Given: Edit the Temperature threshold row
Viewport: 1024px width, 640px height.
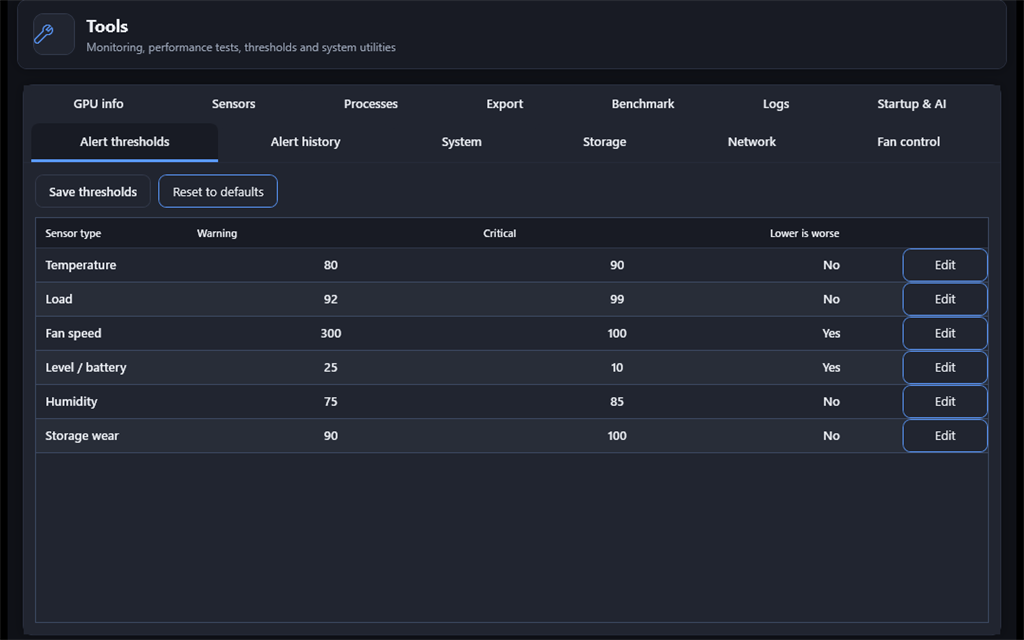Looking at the screenshot, I should [945, 265].
